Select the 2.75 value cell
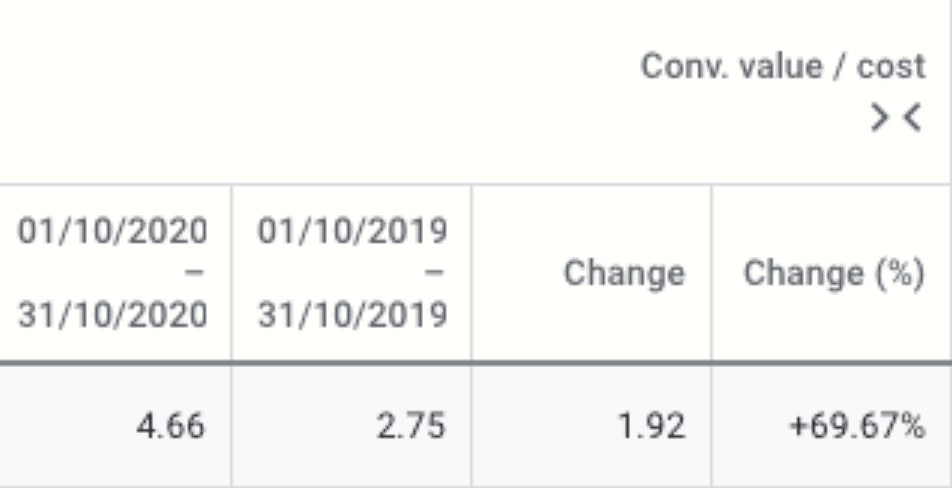 352,425
